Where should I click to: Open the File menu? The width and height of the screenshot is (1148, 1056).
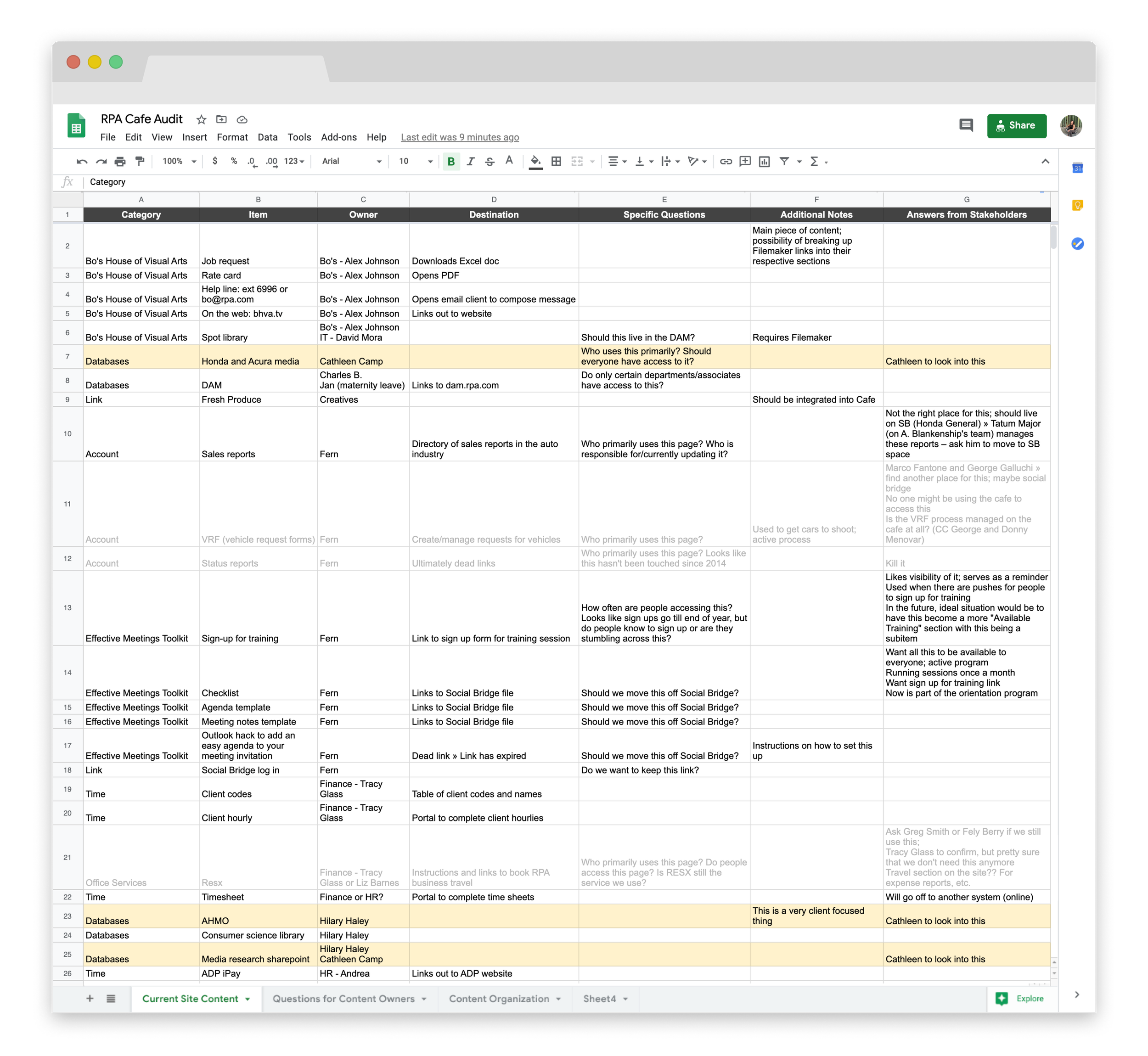tap(108, 137)
